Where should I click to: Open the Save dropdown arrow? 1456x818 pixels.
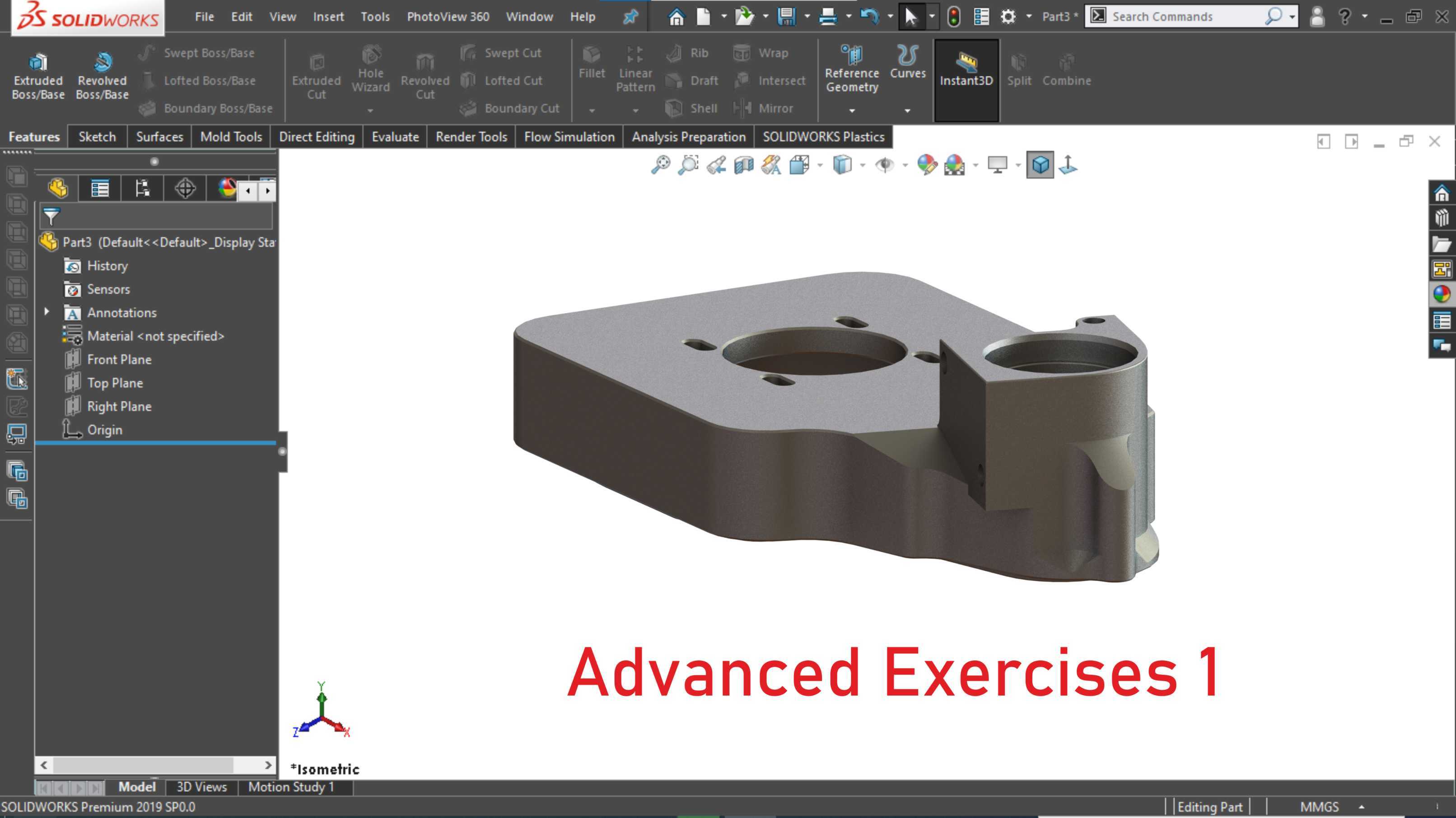pyautogui.click(x=807, y=16)
